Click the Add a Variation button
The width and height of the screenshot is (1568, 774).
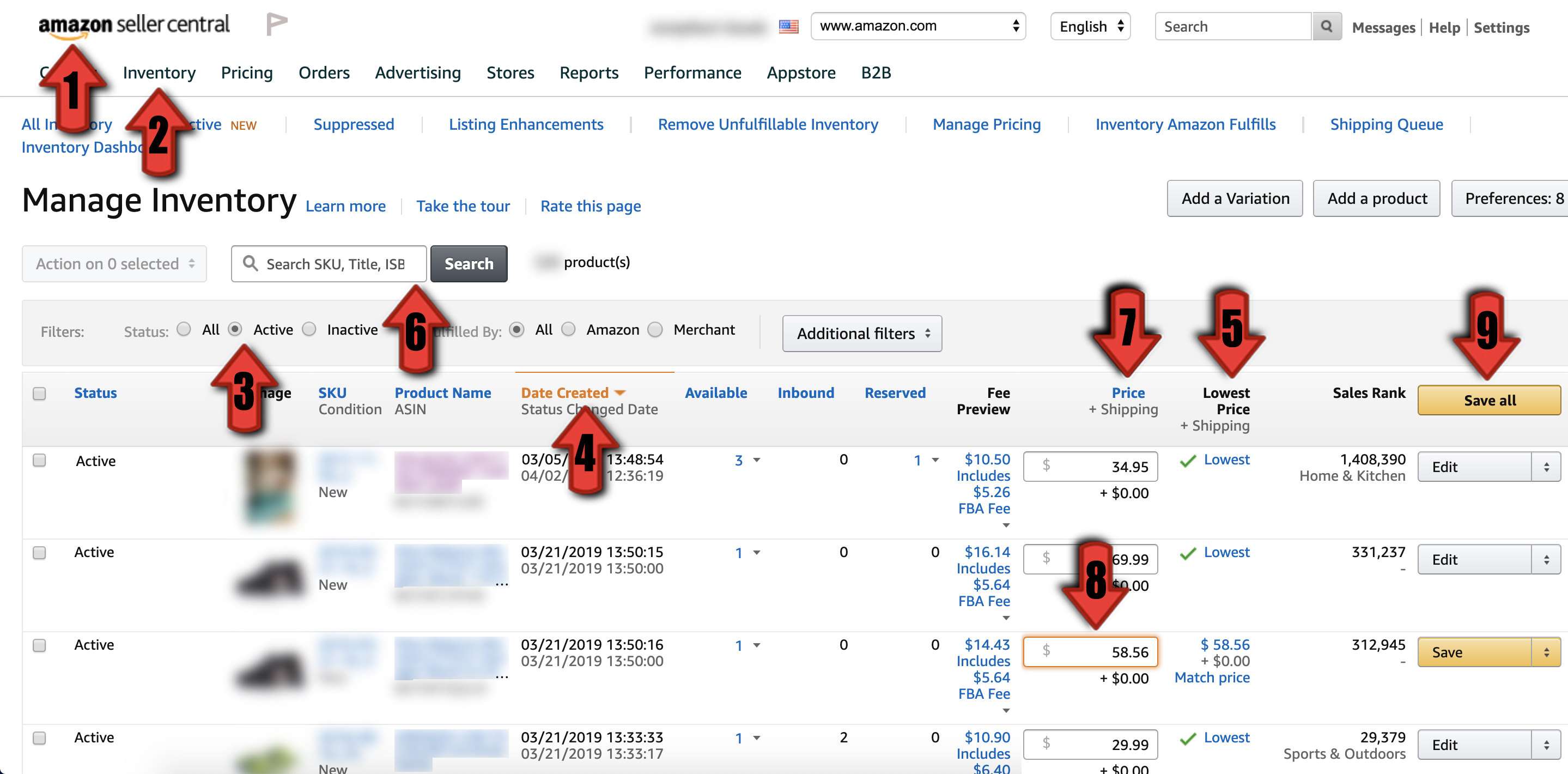tap(1235, 198)
